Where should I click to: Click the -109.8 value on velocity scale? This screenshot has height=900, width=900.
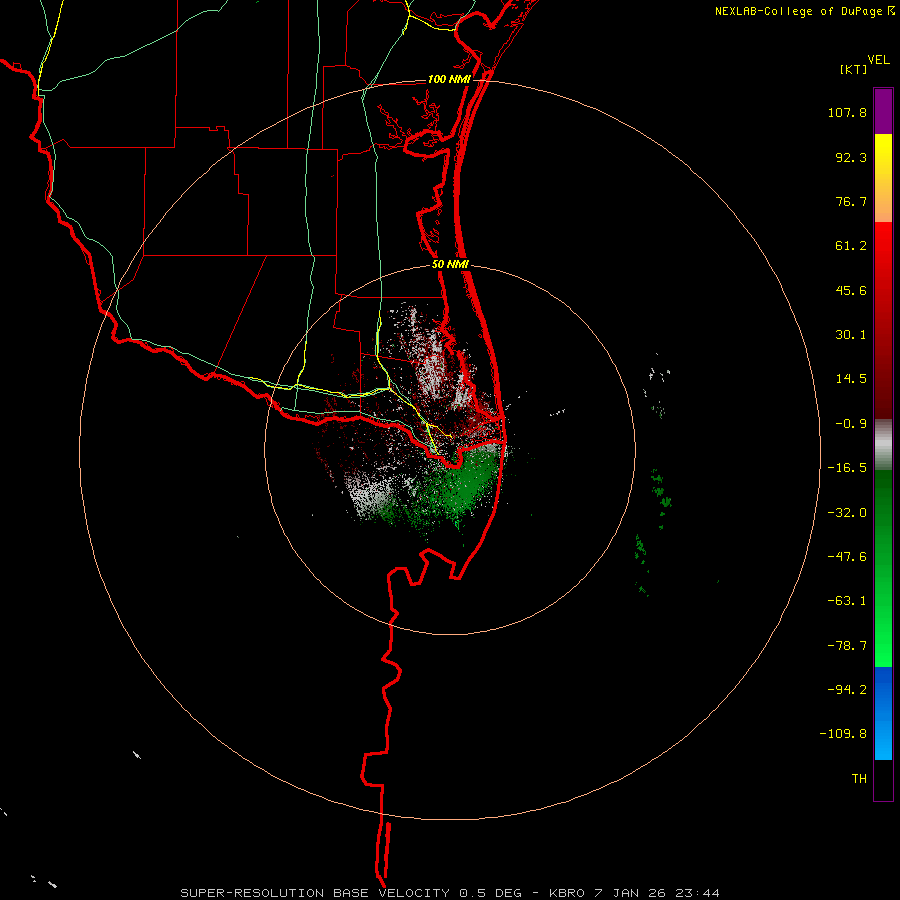[x=844, y=734]
